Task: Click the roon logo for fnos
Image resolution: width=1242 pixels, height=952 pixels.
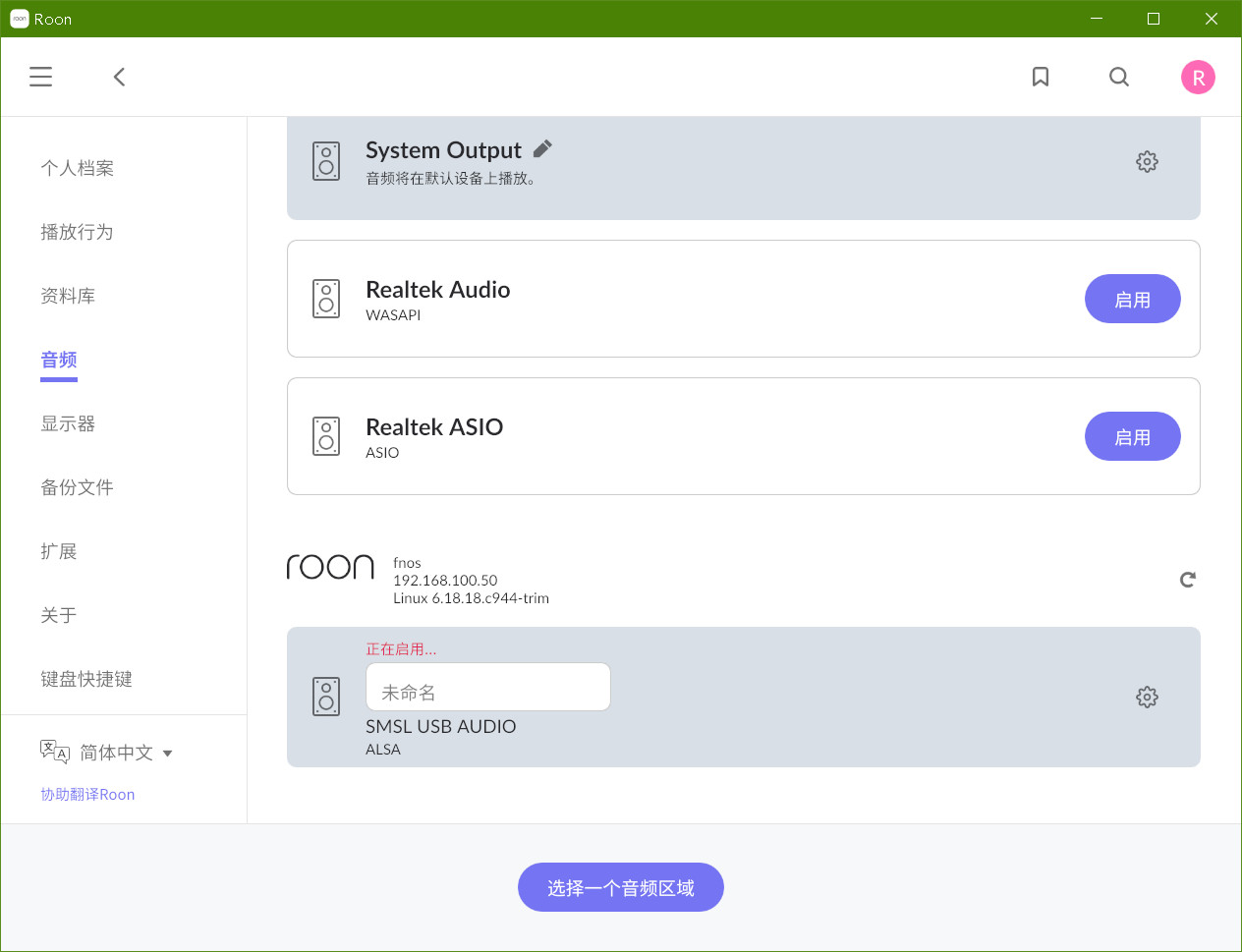Action: (330, 567)
